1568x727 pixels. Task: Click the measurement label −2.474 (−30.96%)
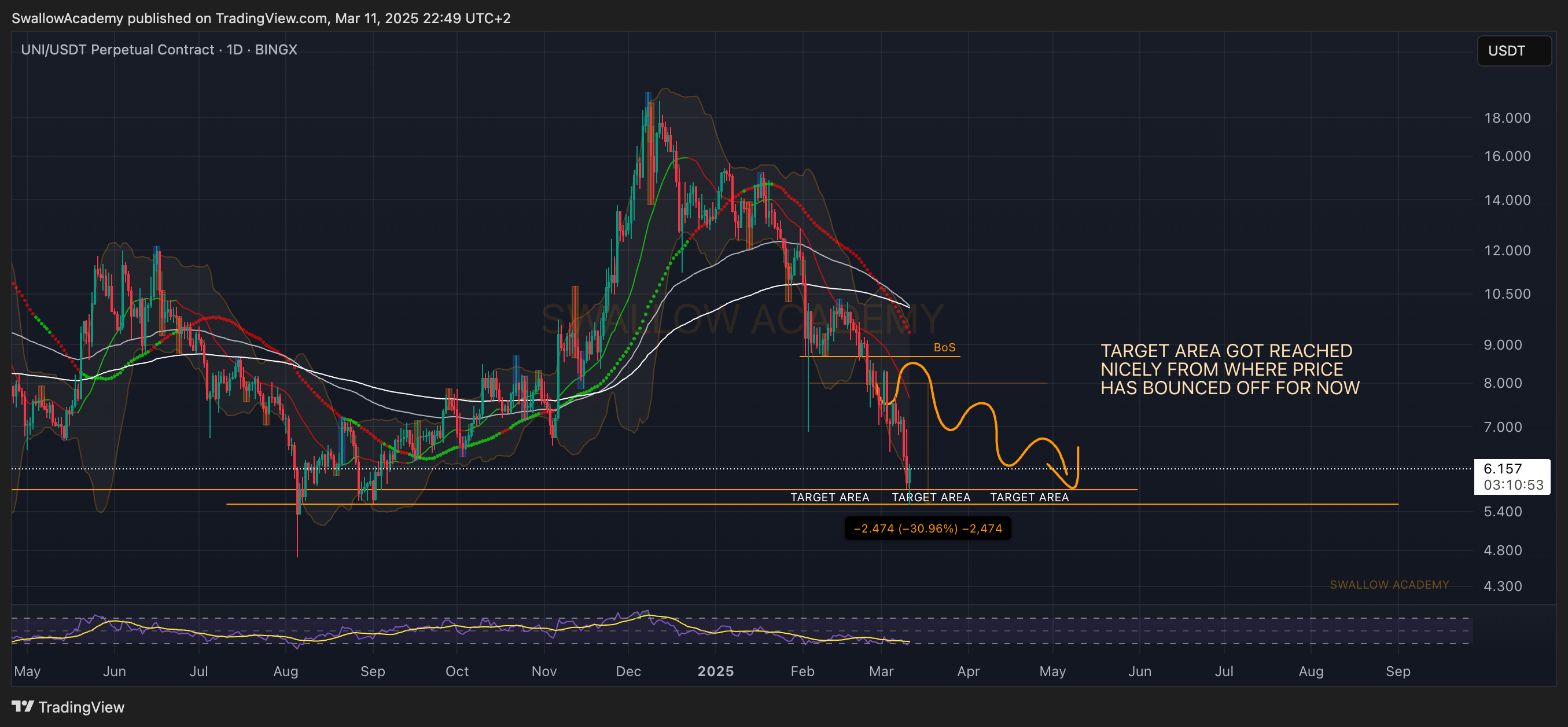pos(927,528)
